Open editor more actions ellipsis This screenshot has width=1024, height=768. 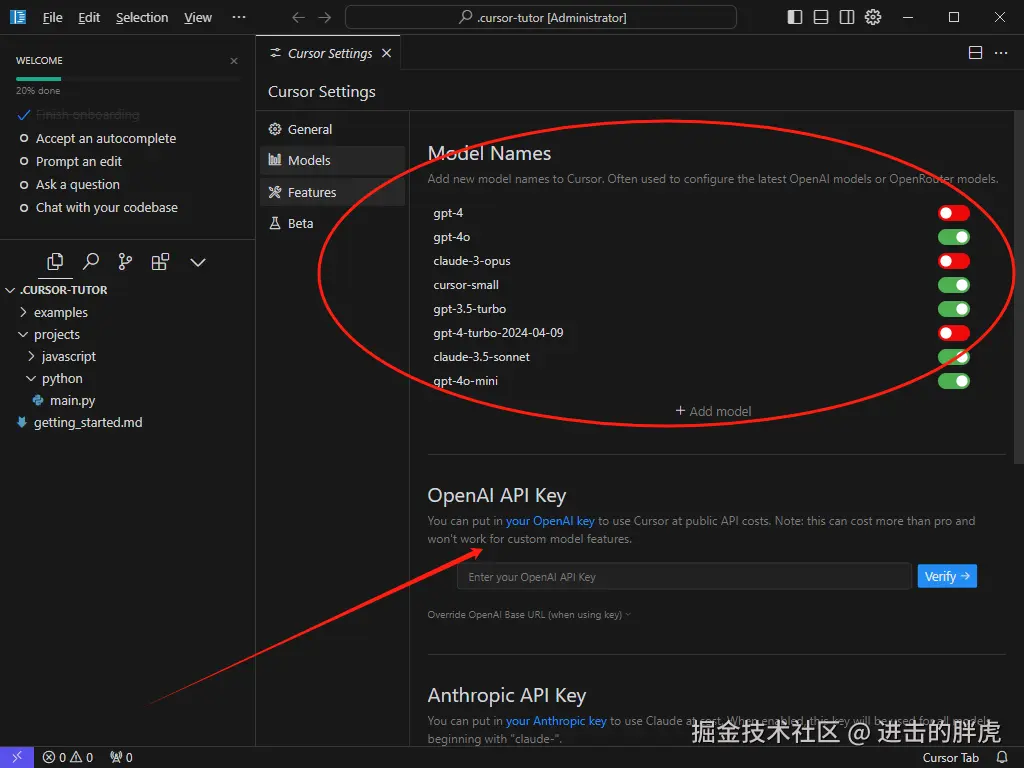[1001, 53]
